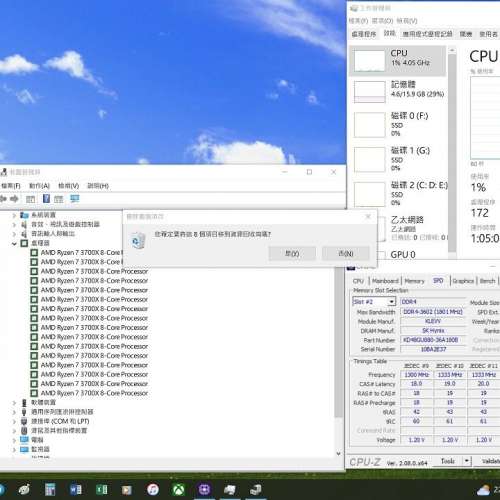Open Word from the taskbar

[x=76, y=489]
